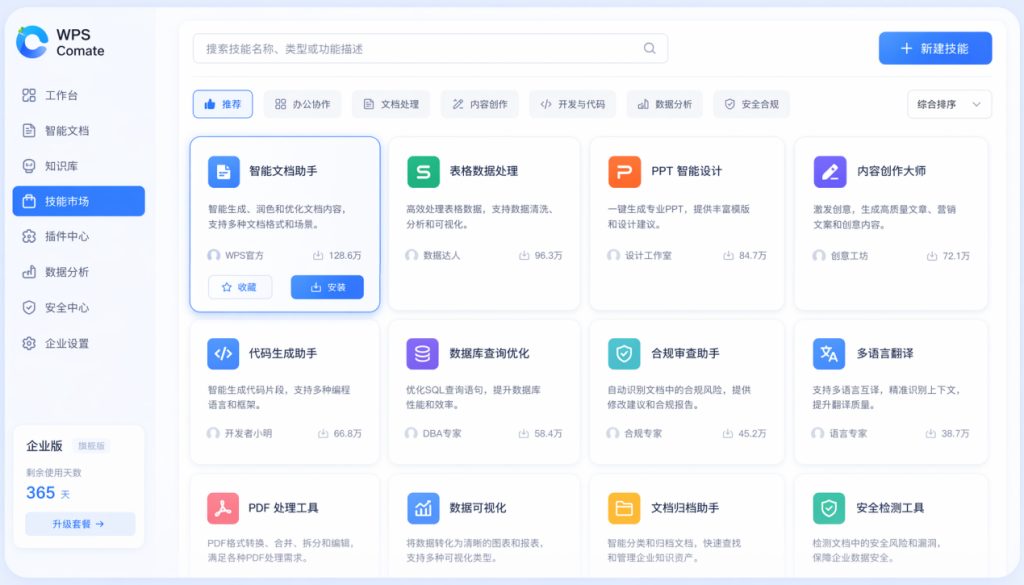Click the 数据库查询优化 database icon
1024x585 pixels.
tap(423, 353)
